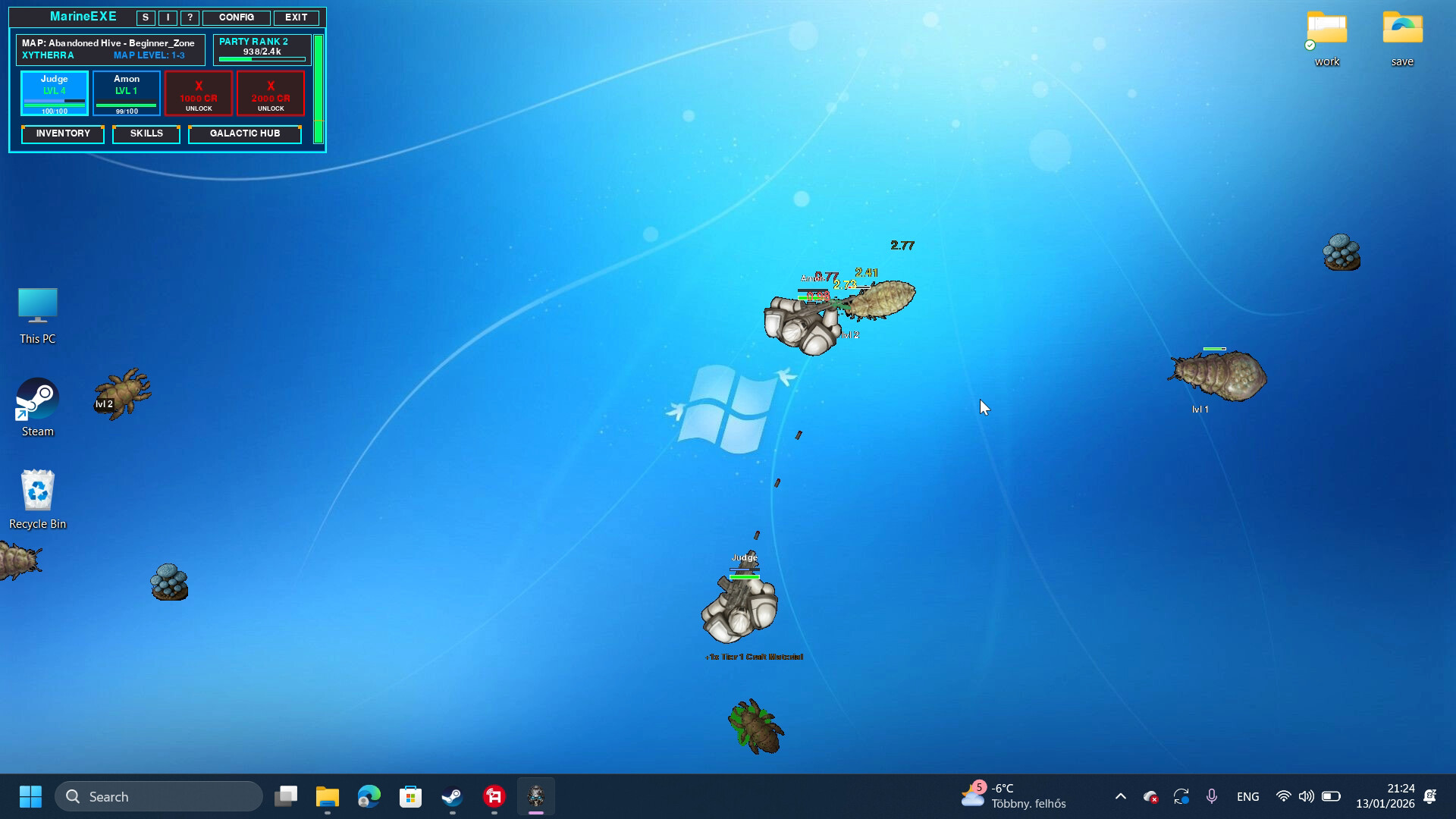Open the INVENTORY in MarineEXE

pyautogui.click(x=62, y=133)
